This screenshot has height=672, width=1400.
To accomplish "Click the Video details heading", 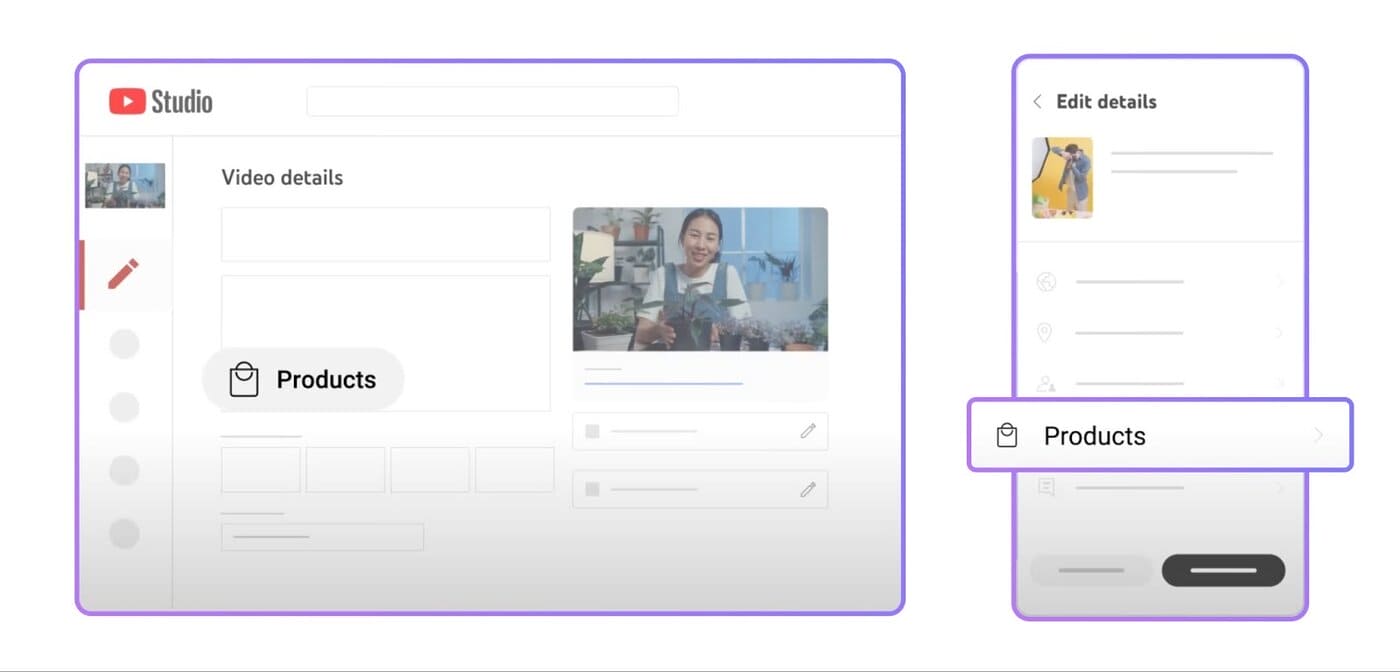I will [x=282, y=178].
